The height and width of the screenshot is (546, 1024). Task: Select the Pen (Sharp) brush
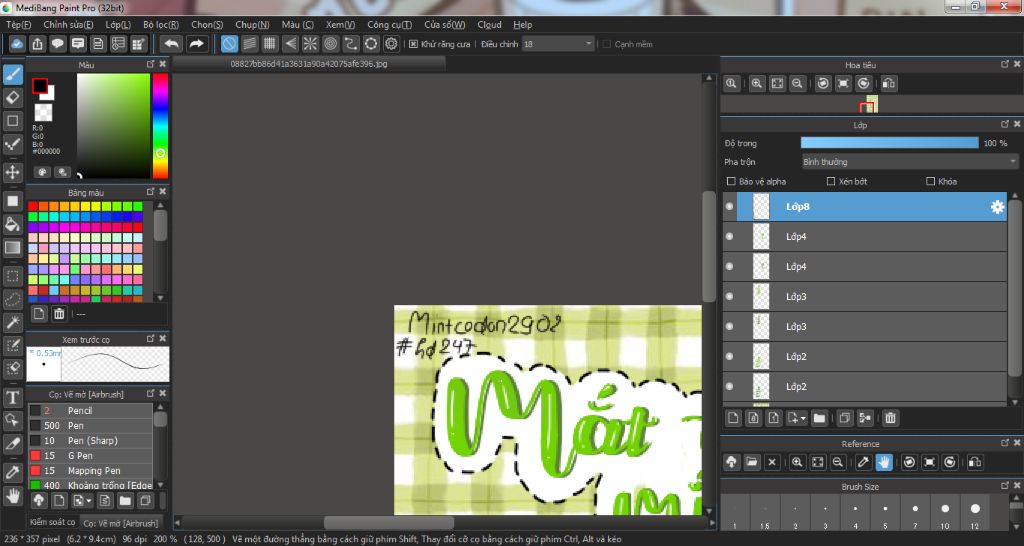[x=91, y=441]
